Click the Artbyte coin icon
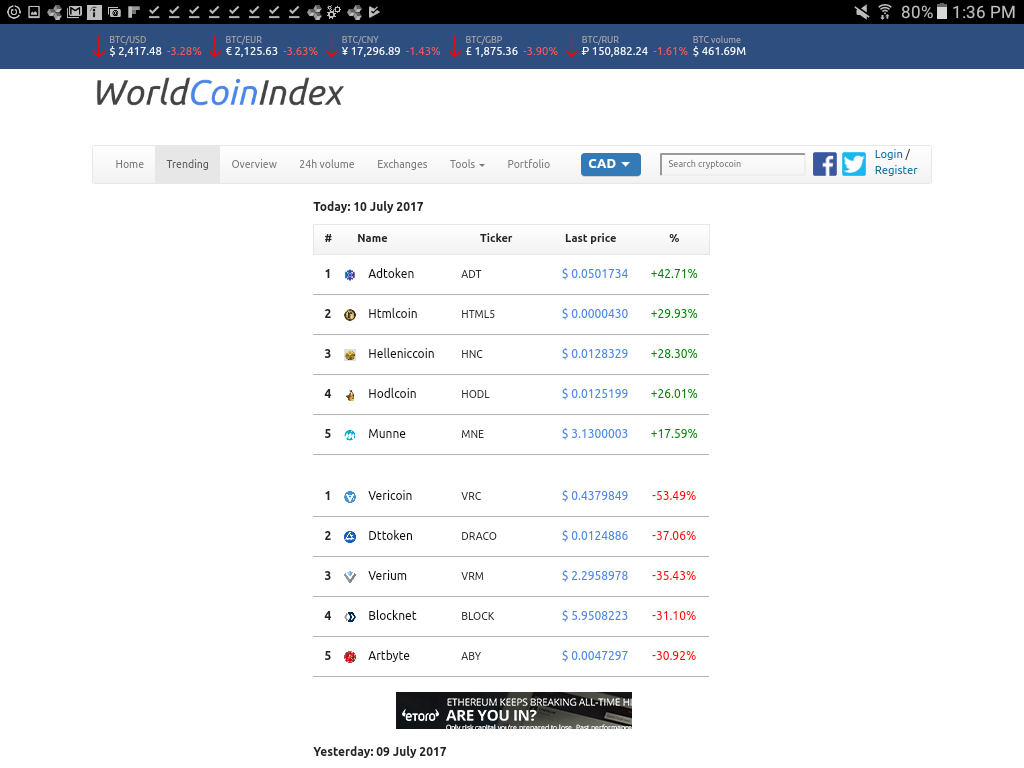Viewport: 1024px width, 768px height. (350, 657)
